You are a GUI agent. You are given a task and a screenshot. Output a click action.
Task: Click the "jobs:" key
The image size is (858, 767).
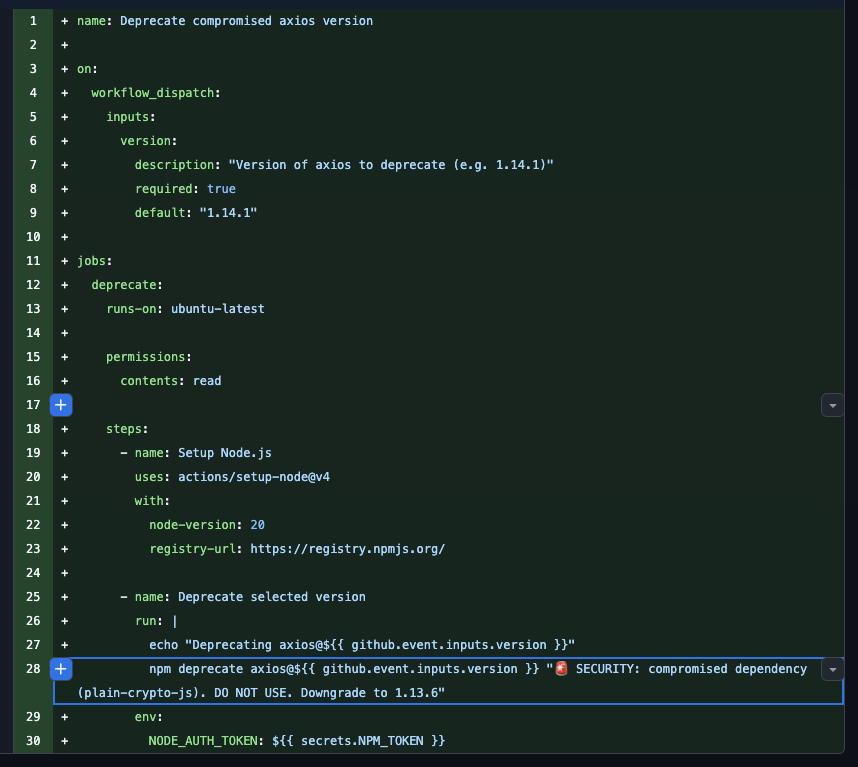(x=95, y=261)
